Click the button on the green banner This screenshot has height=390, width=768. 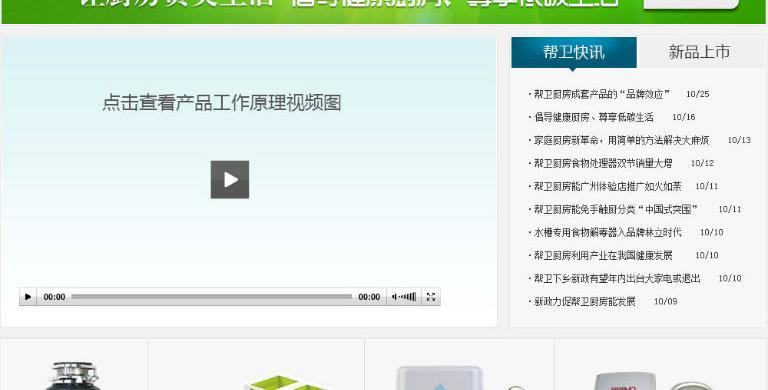[691, 4]
